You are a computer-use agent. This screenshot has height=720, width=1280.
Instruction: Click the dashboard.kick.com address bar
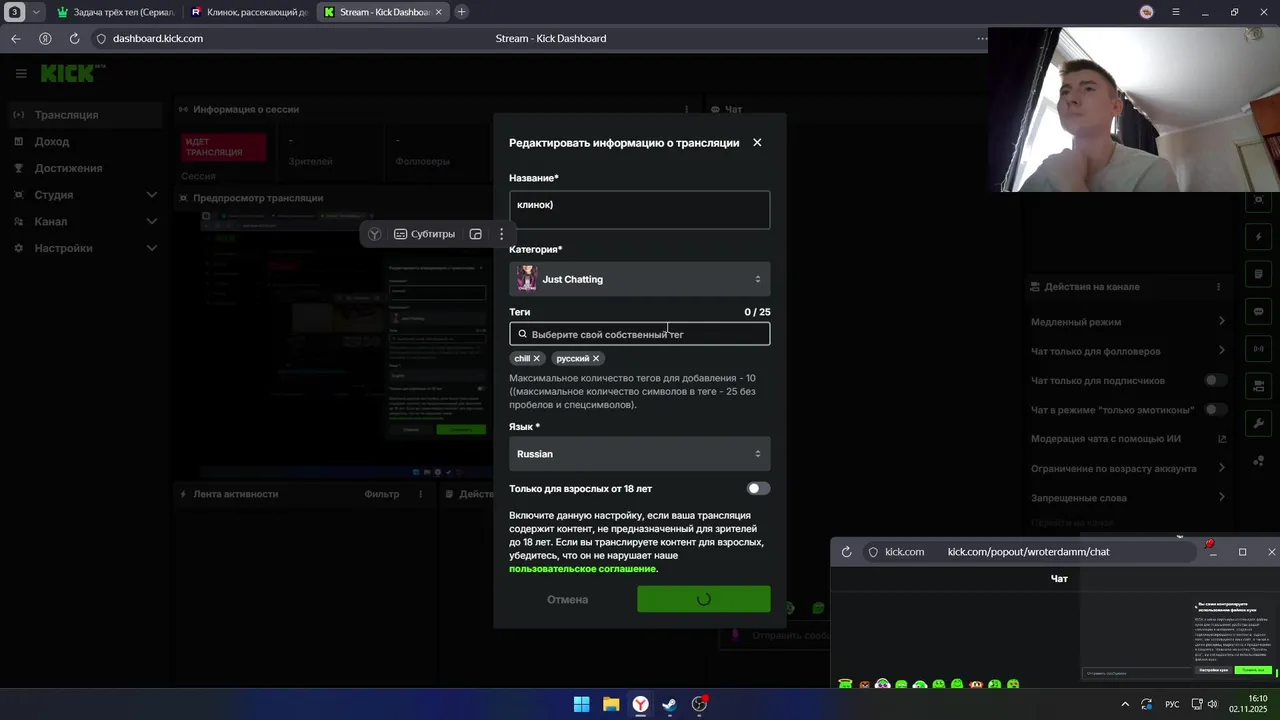(158, 39)
